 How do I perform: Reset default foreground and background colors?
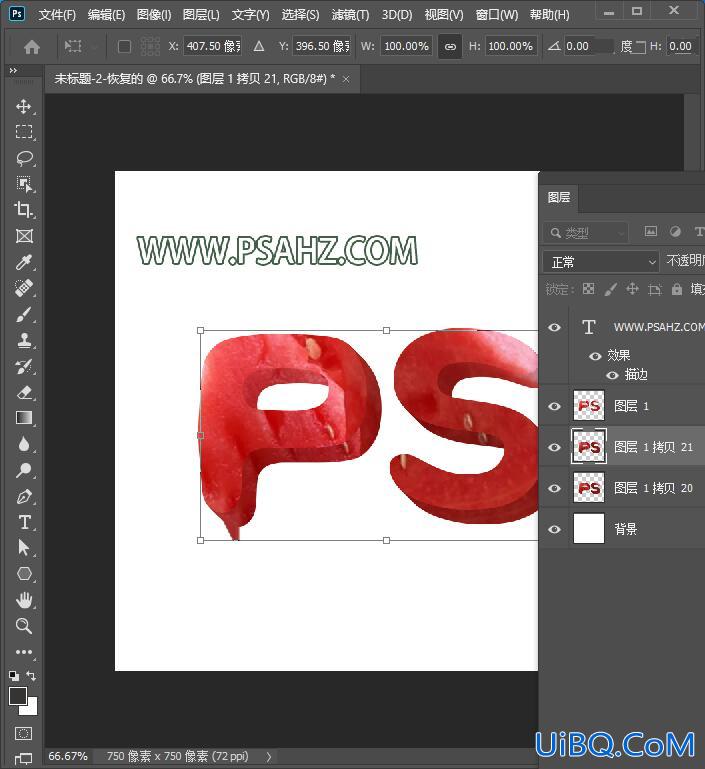coord(14,676)
